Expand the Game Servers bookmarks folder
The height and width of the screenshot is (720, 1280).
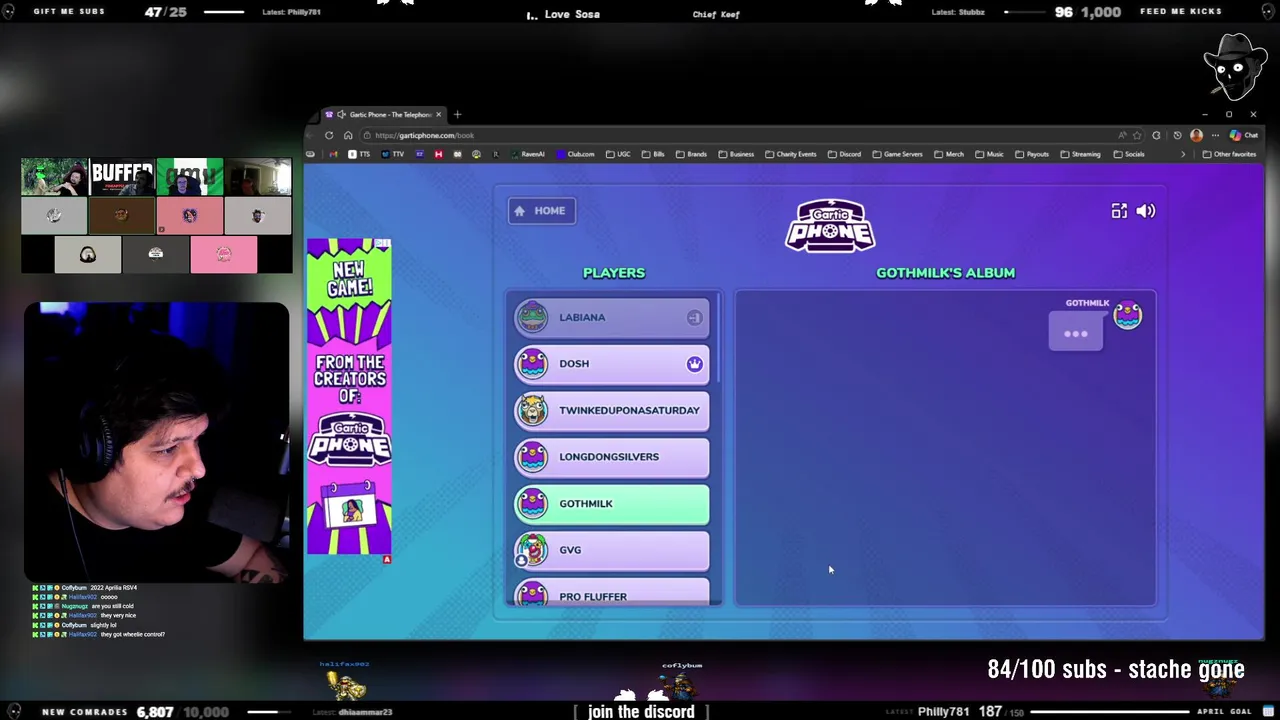click(897, 154)
